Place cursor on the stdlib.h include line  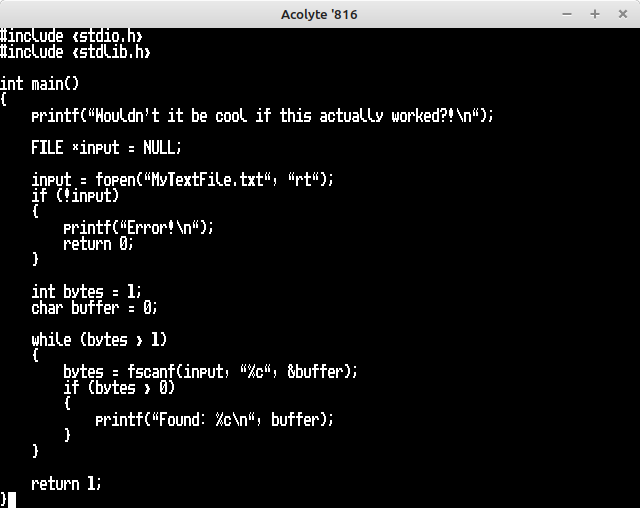coord(76,52)
